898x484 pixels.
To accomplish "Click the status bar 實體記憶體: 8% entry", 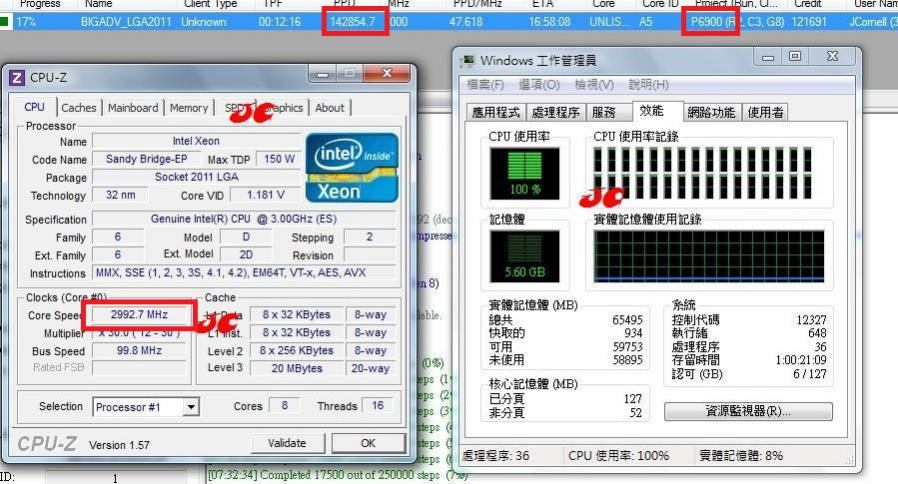I will pos(741,456).
